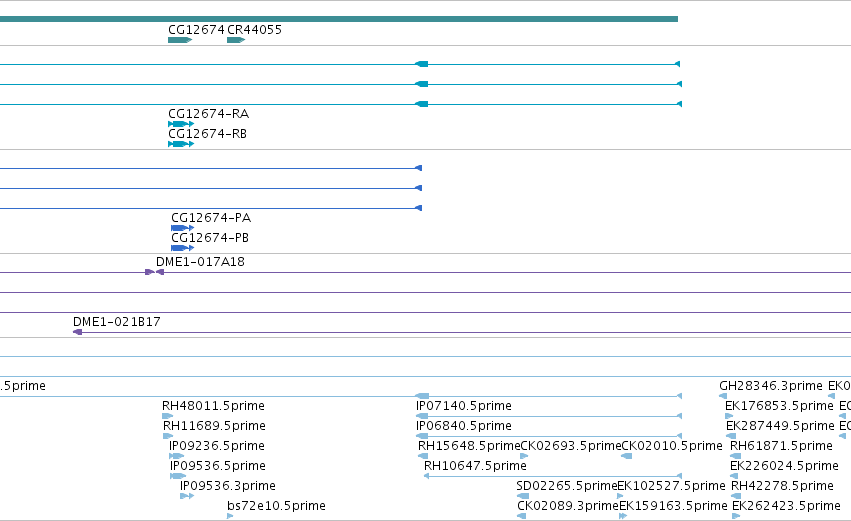Click the CG12674-RB transcript label
Viewport: 851px width, 521px height.
tap(207, 134)
